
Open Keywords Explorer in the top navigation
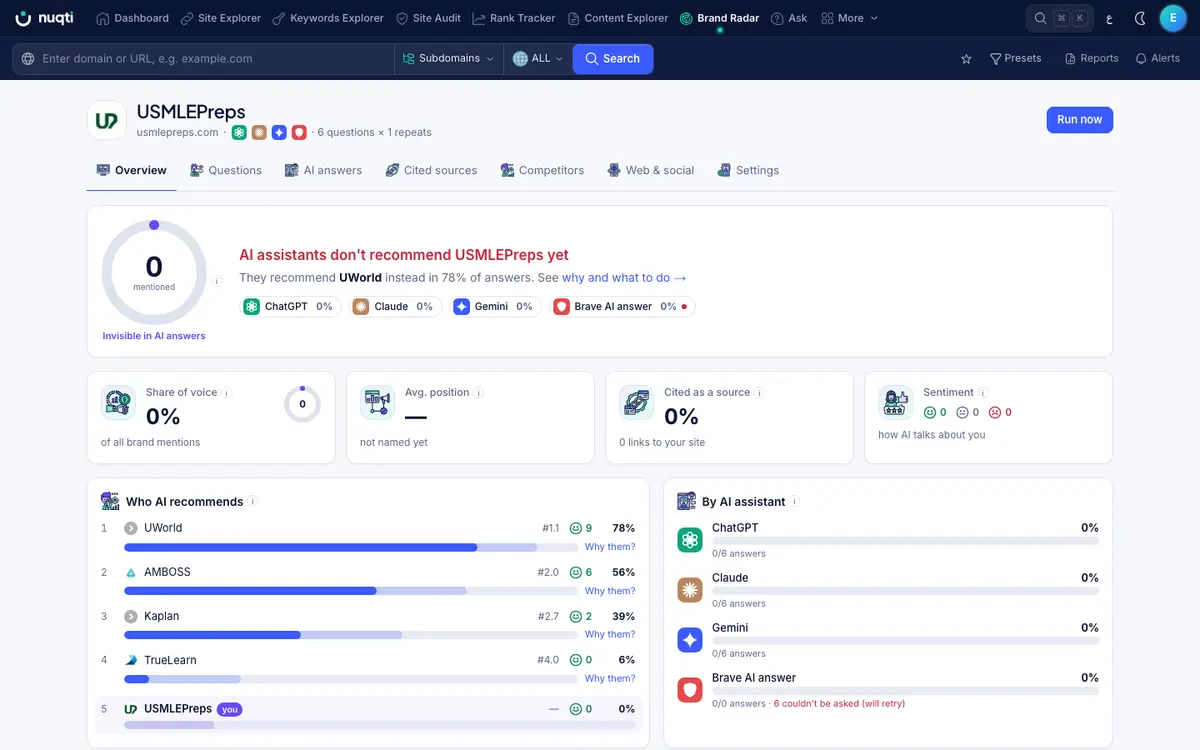pos(329,18)
